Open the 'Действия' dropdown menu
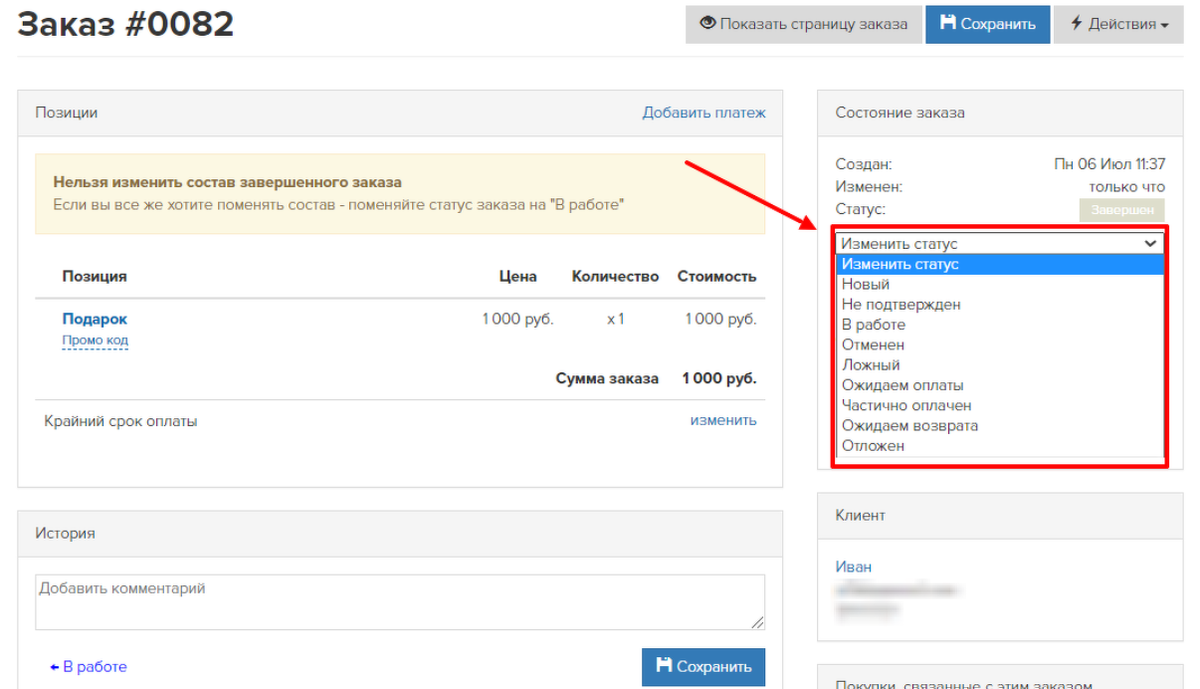This screenshot has height=689, width=1200. click(x=1120, y=24)
